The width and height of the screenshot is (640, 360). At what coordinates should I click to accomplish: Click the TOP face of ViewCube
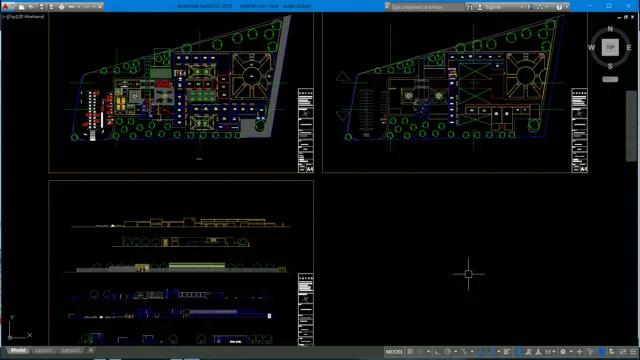tap(610, 48)
